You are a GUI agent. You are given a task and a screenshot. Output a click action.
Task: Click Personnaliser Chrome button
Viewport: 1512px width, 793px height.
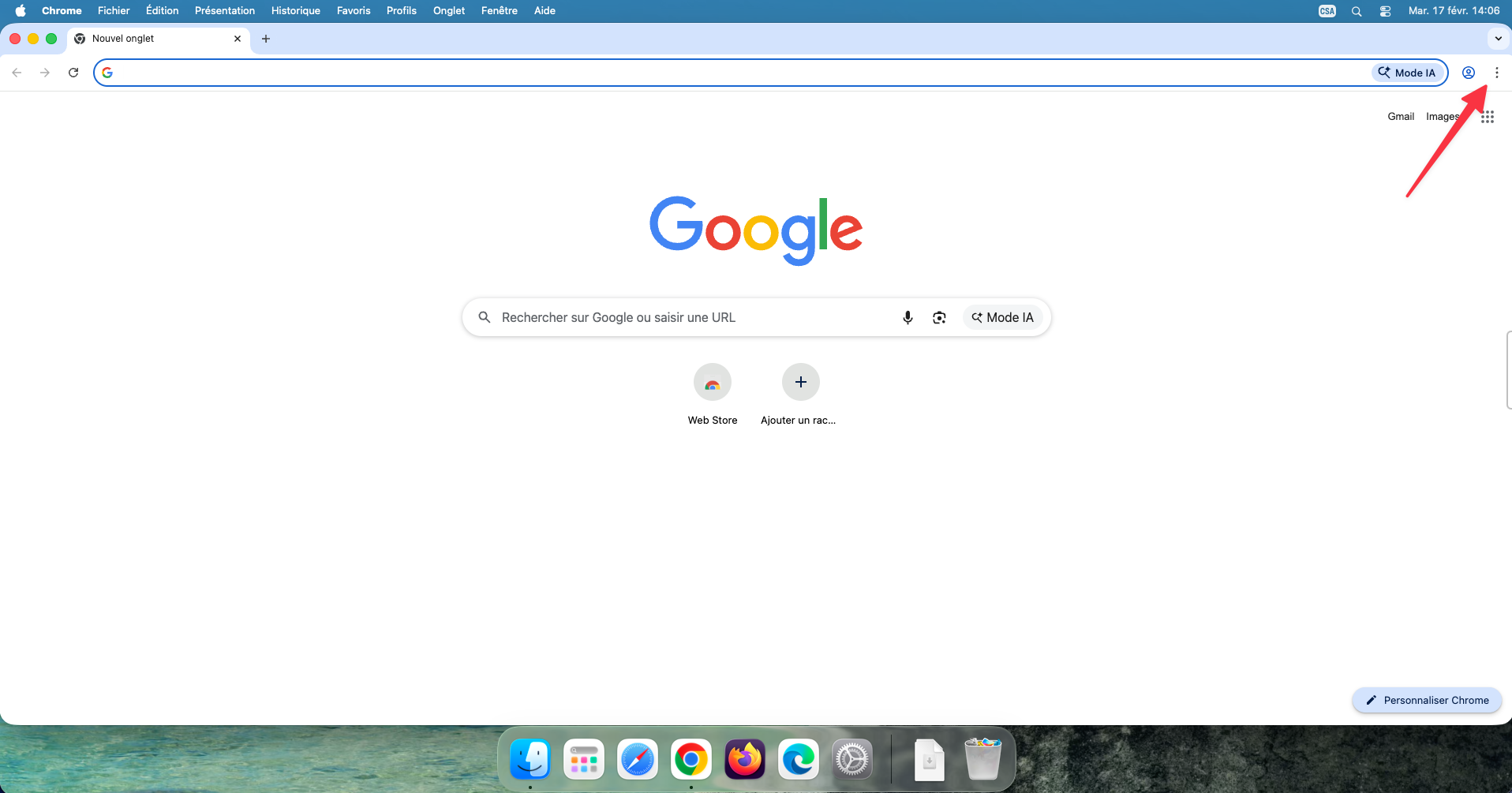tap(1427, 700)
